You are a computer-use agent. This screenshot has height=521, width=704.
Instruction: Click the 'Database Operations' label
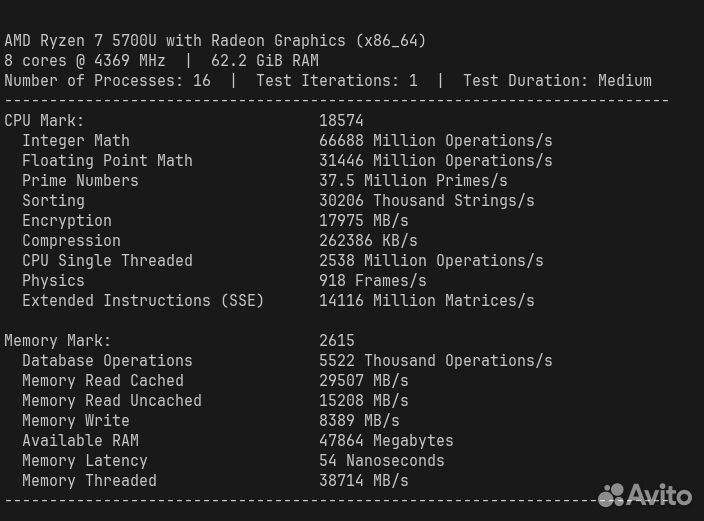[107, 361]
